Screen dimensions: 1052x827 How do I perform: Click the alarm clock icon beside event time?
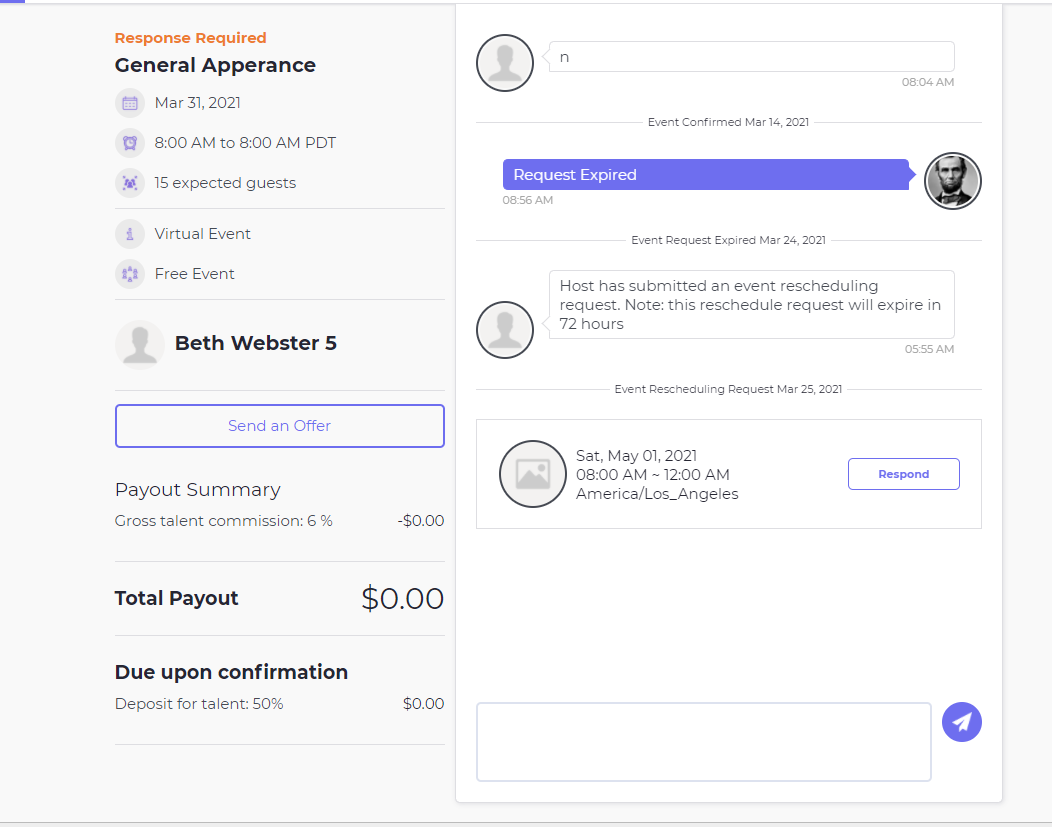tap(130, 143)
